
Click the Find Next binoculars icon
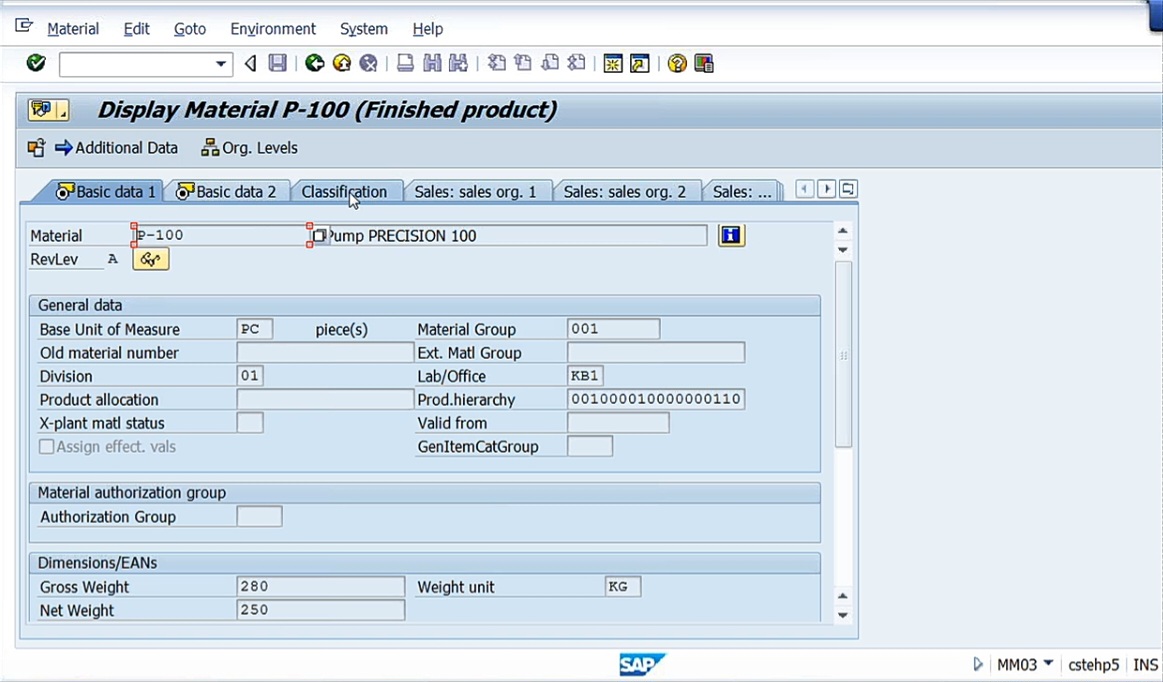(458, 63)
